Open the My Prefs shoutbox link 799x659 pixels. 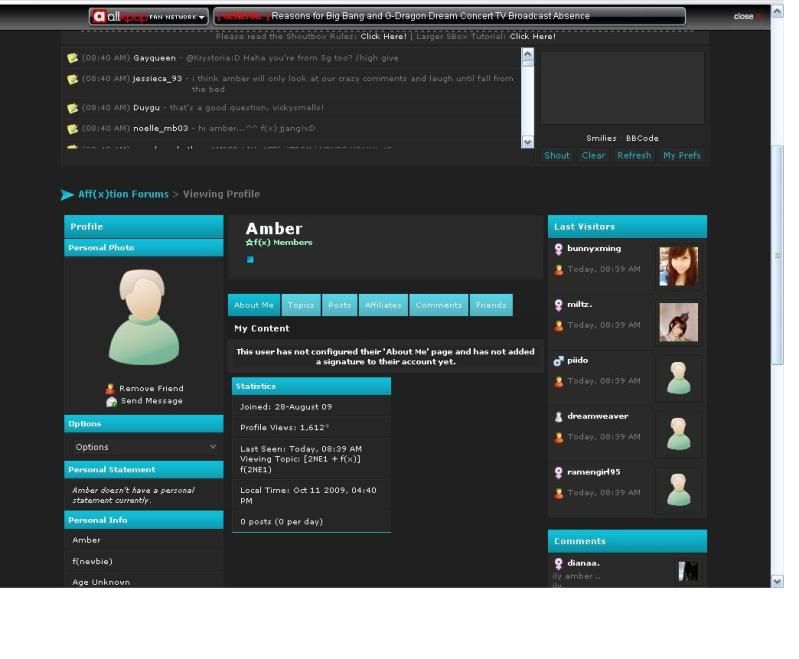click(x=682, y=156)
